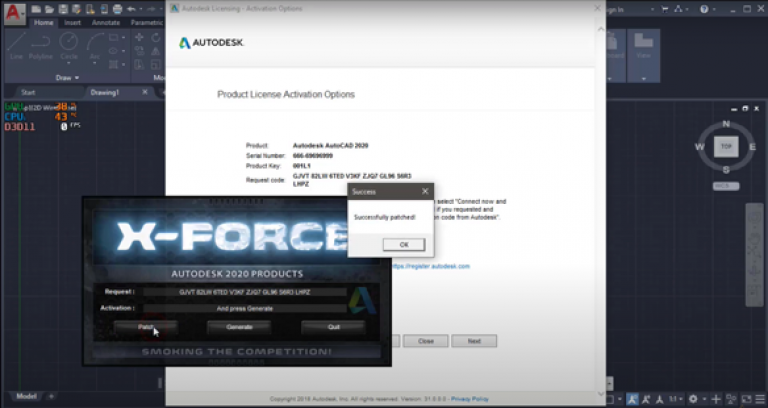Click the N compass direction on ViewCube
This screenshot has width=768, height=408.
[x=726, y=124]
